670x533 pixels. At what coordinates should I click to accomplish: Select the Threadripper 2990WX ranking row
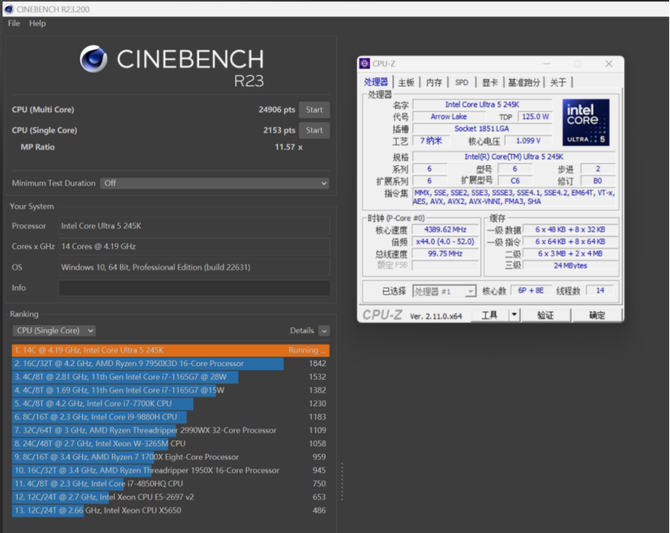click(170, 430)
